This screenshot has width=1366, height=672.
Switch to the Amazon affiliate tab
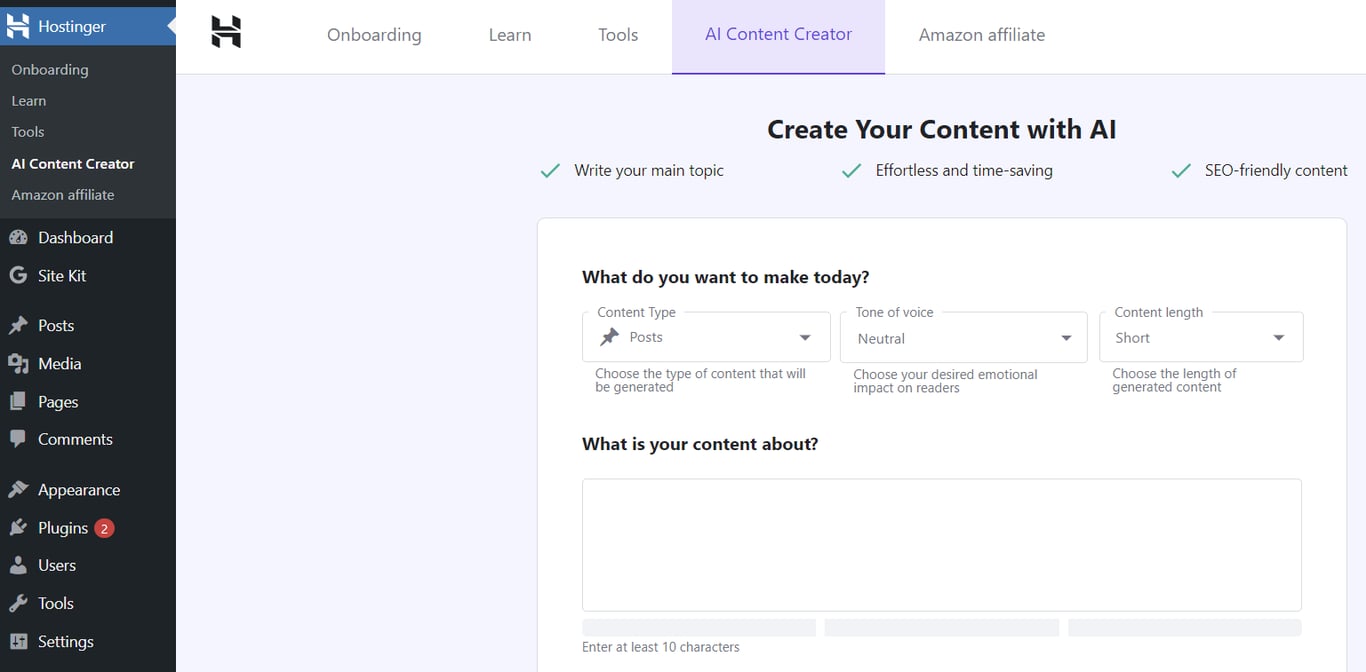[981, 34]
